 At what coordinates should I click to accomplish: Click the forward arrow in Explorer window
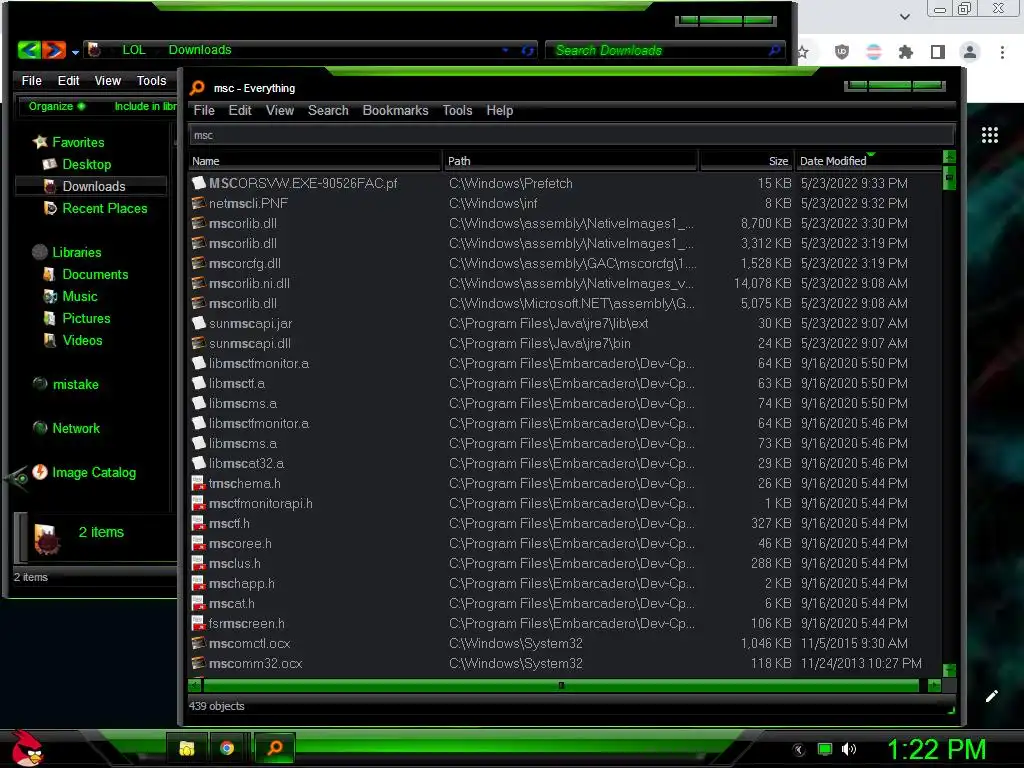[x=54, y=50]
